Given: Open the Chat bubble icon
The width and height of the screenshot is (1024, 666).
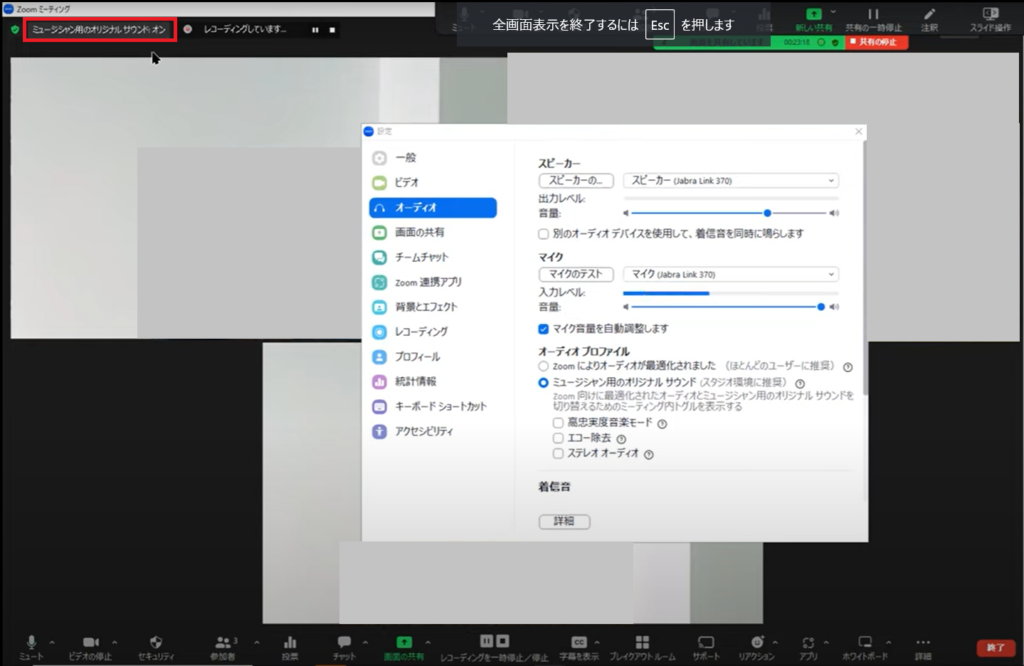Looking at the screenshot, I should (344, 642).
